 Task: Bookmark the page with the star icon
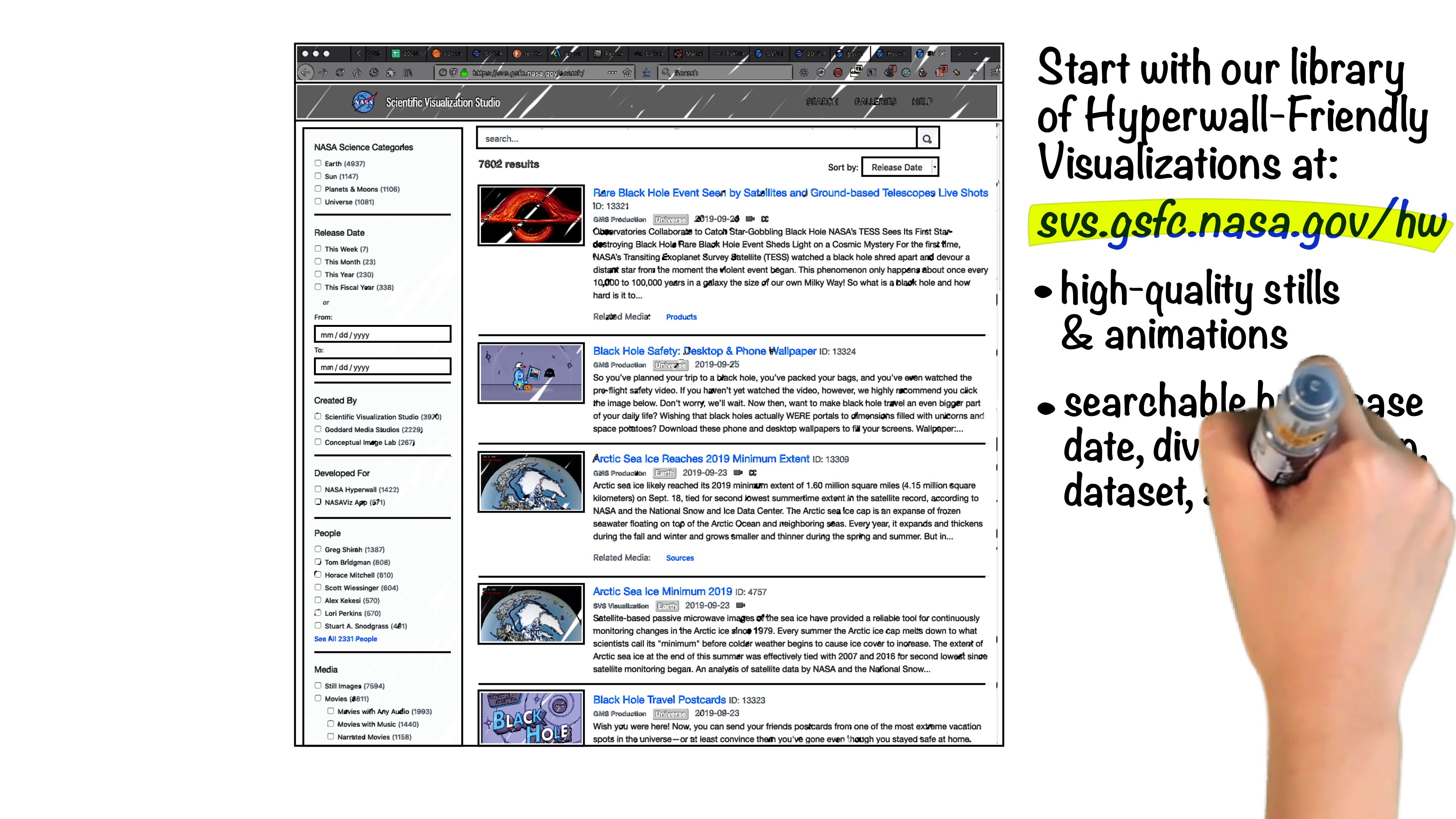point(627,72)
